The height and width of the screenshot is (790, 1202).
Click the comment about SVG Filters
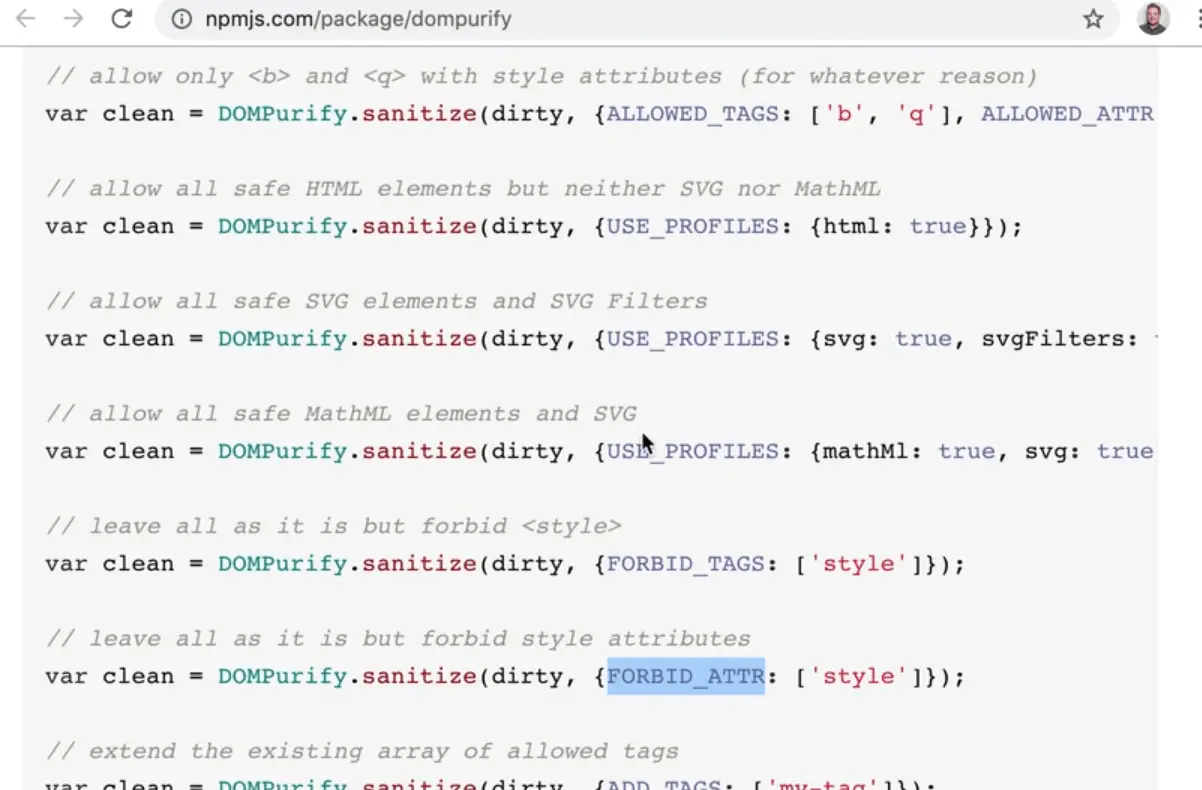tap(376, 301)
